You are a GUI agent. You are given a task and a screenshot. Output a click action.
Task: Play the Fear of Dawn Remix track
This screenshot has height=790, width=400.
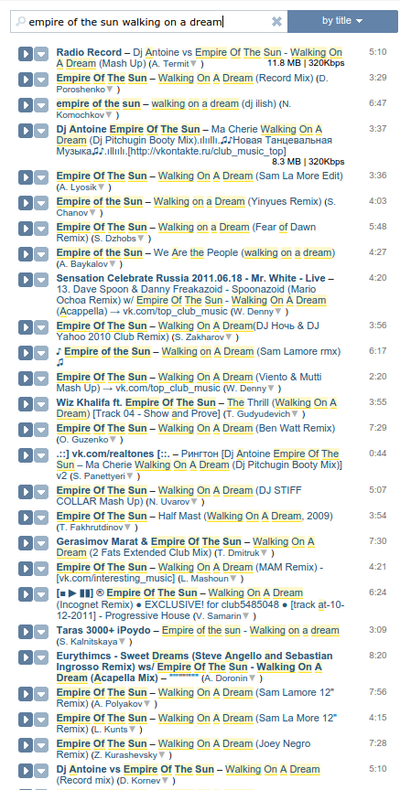[x=25, y=229]
